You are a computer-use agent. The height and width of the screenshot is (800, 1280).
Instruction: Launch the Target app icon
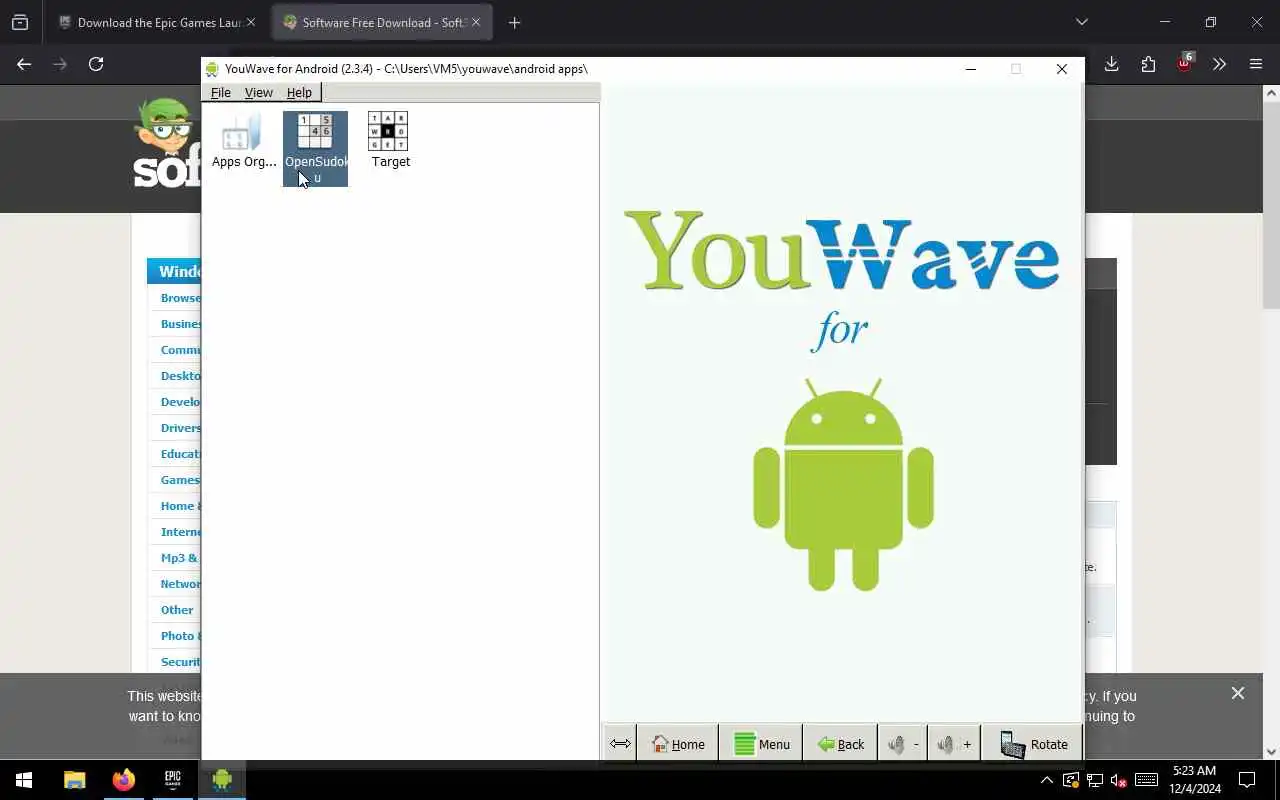coord(389,141)
